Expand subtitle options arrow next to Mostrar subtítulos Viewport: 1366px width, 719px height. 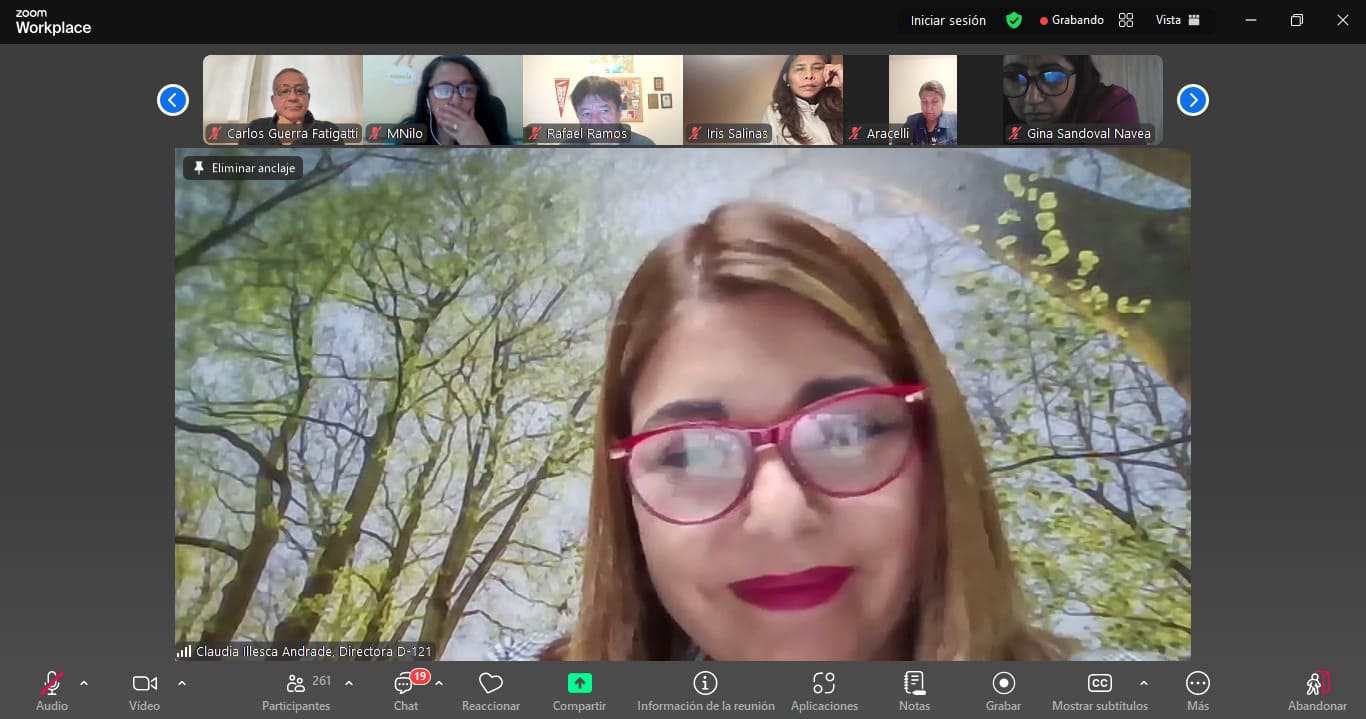point(1144,684)
